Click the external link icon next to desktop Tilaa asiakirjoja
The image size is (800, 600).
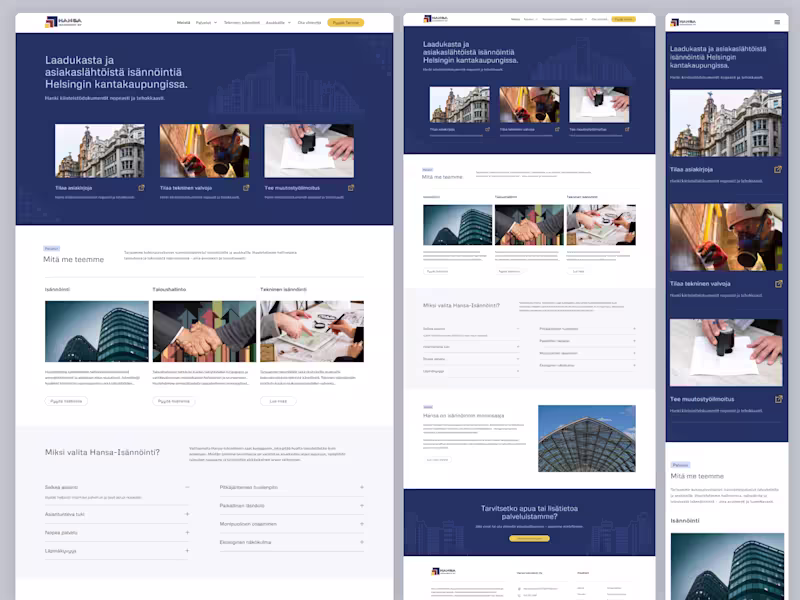pos(141,188)
